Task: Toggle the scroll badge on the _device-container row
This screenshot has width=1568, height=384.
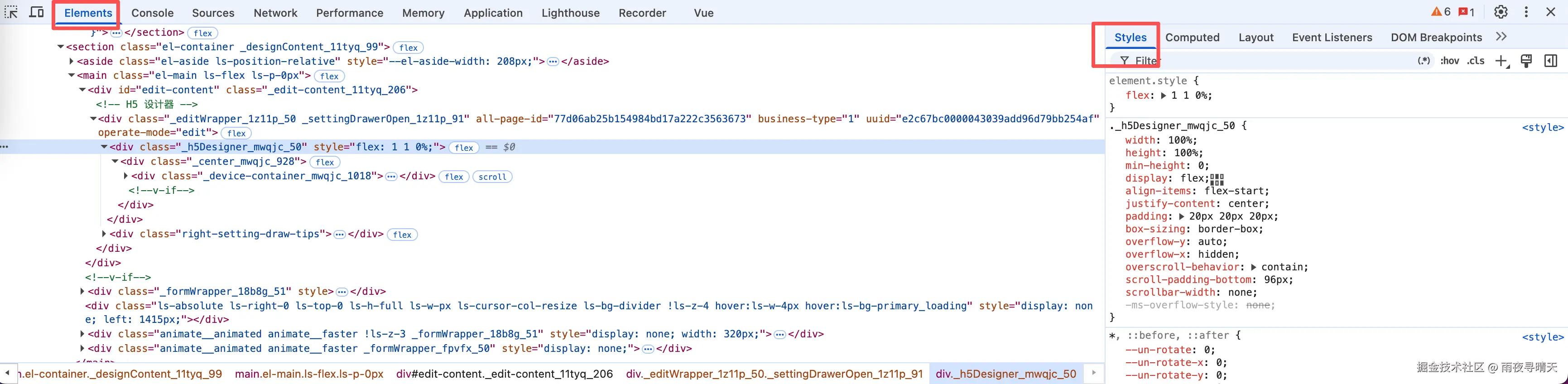Action: 492,177
